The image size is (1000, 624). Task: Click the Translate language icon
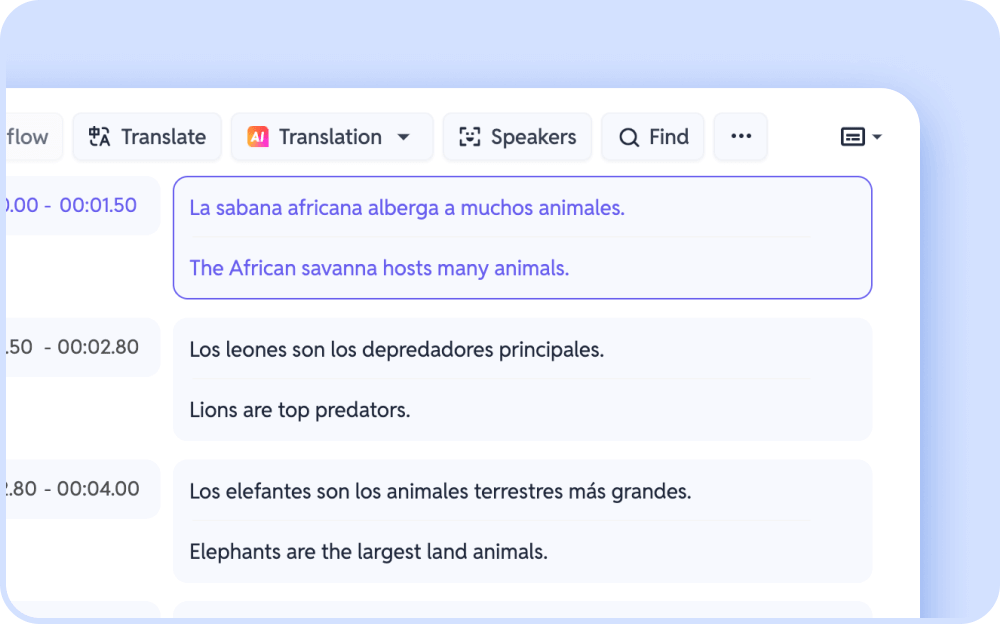pyautogui.click(x=99, y=137)
